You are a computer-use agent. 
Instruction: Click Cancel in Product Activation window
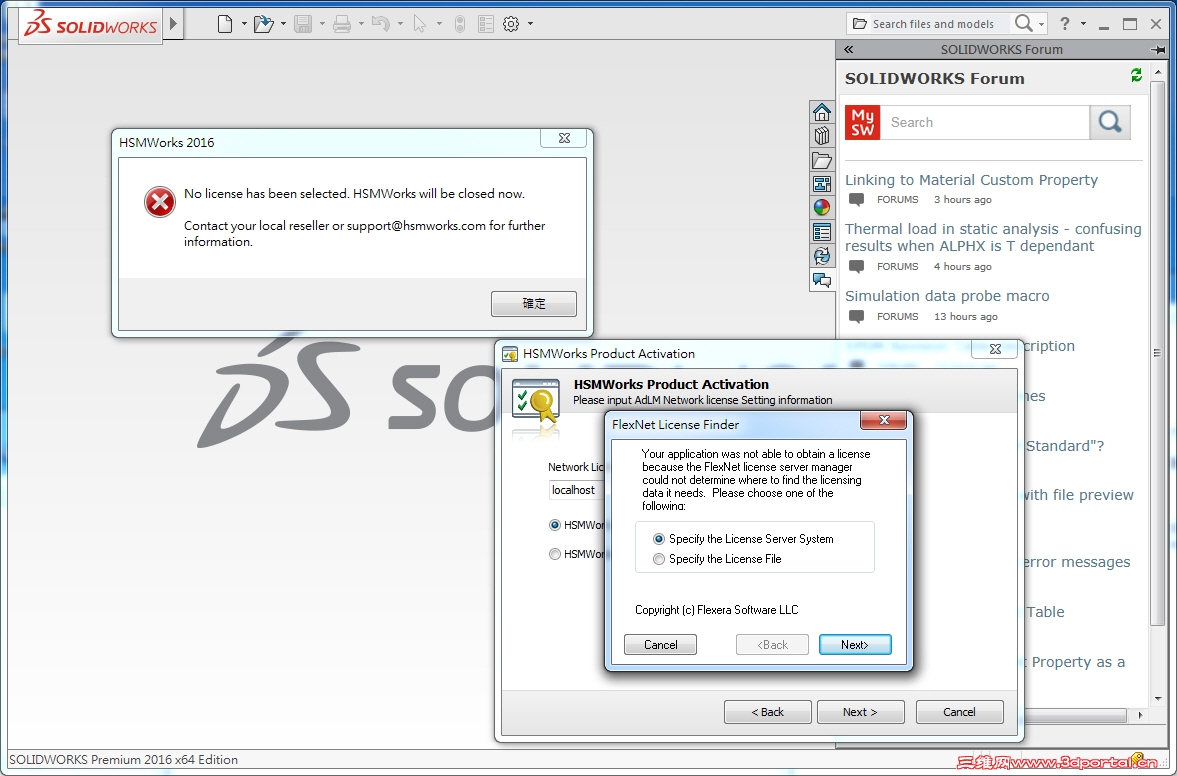pos(959,712)
